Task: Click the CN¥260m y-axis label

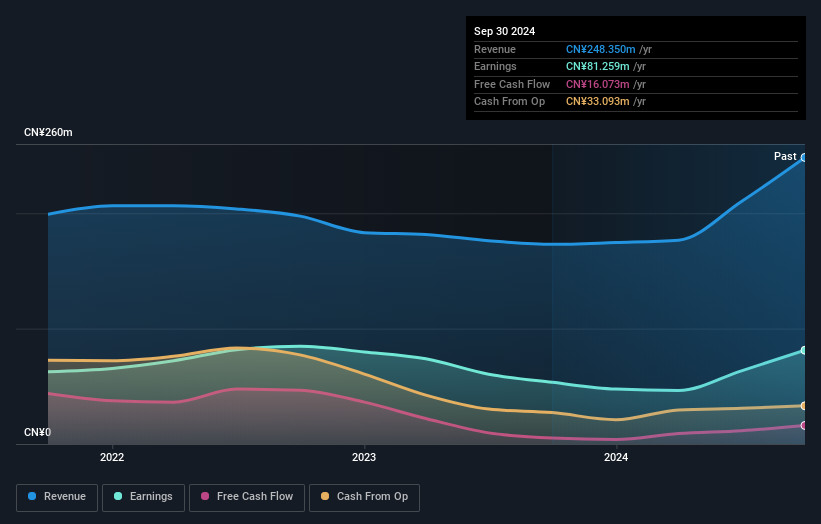Action: 48,132
